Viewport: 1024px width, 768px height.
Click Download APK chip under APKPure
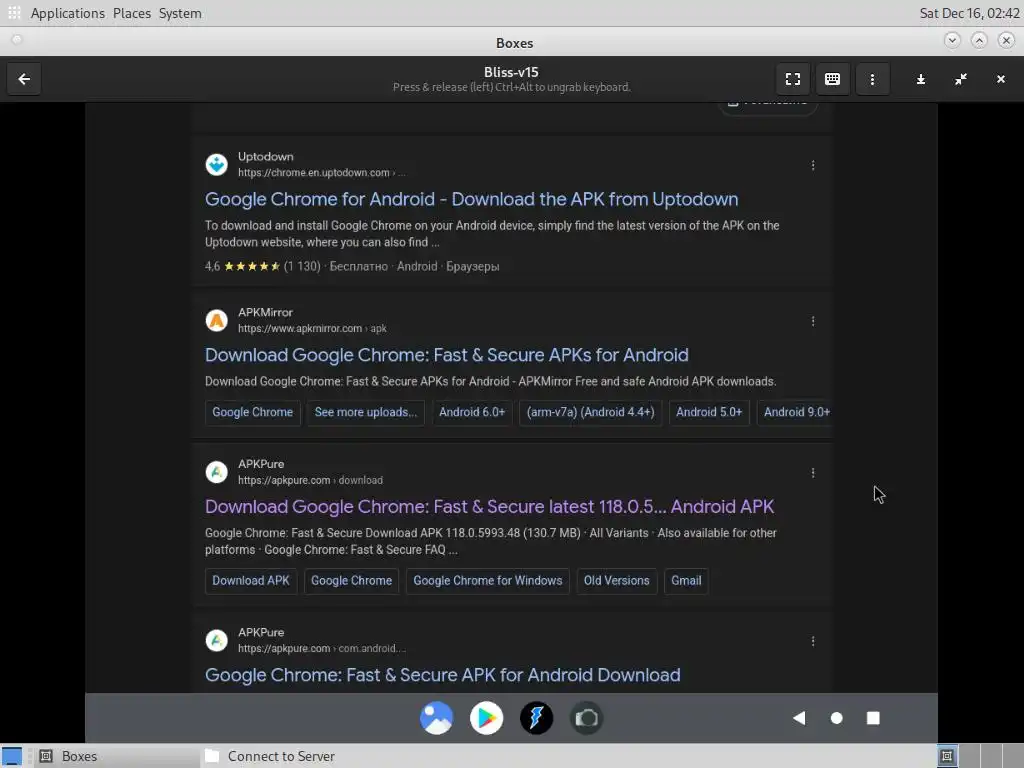coord(251,581)
